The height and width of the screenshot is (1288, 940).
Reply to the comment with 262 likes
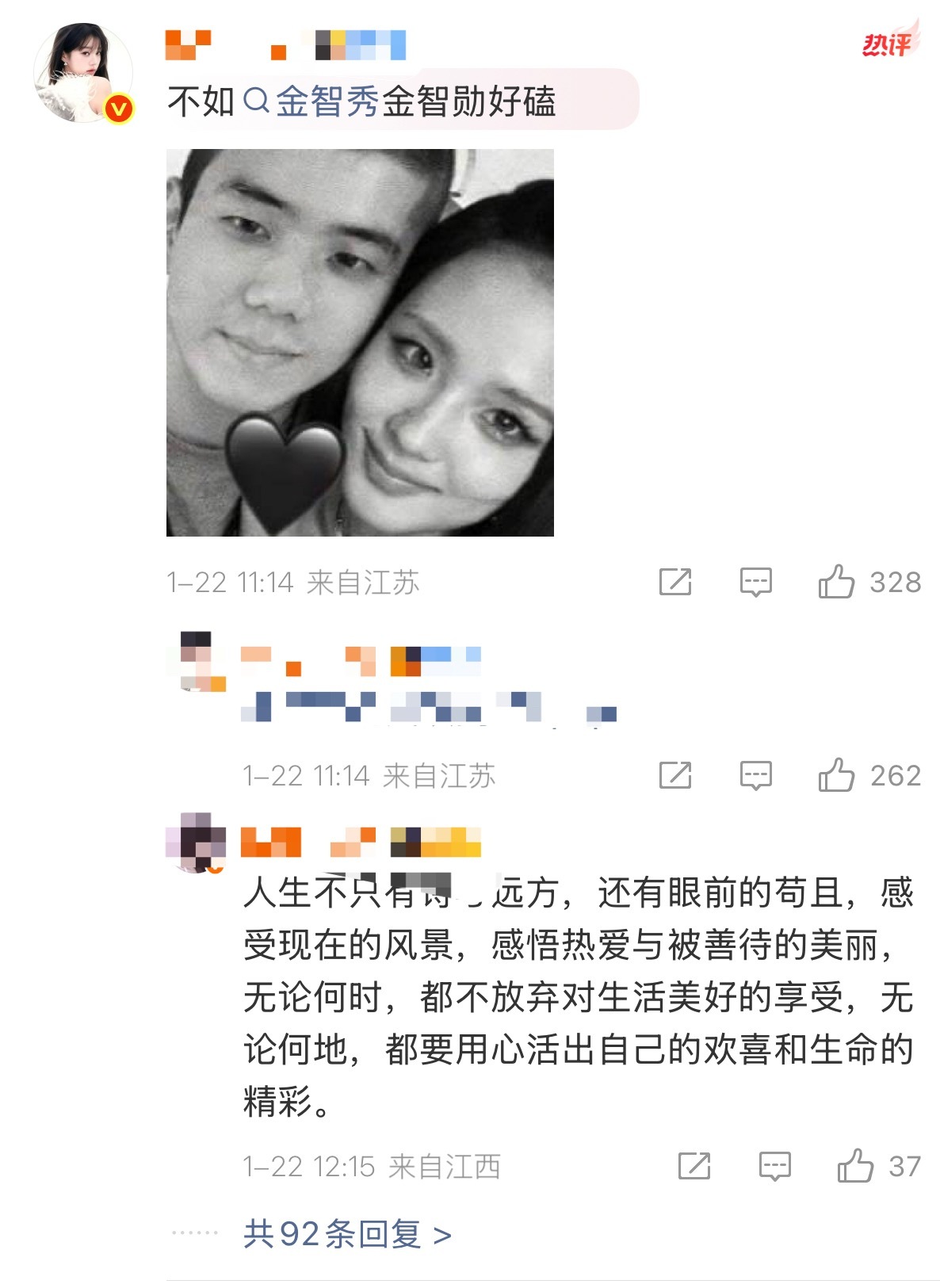click(755, 775)
